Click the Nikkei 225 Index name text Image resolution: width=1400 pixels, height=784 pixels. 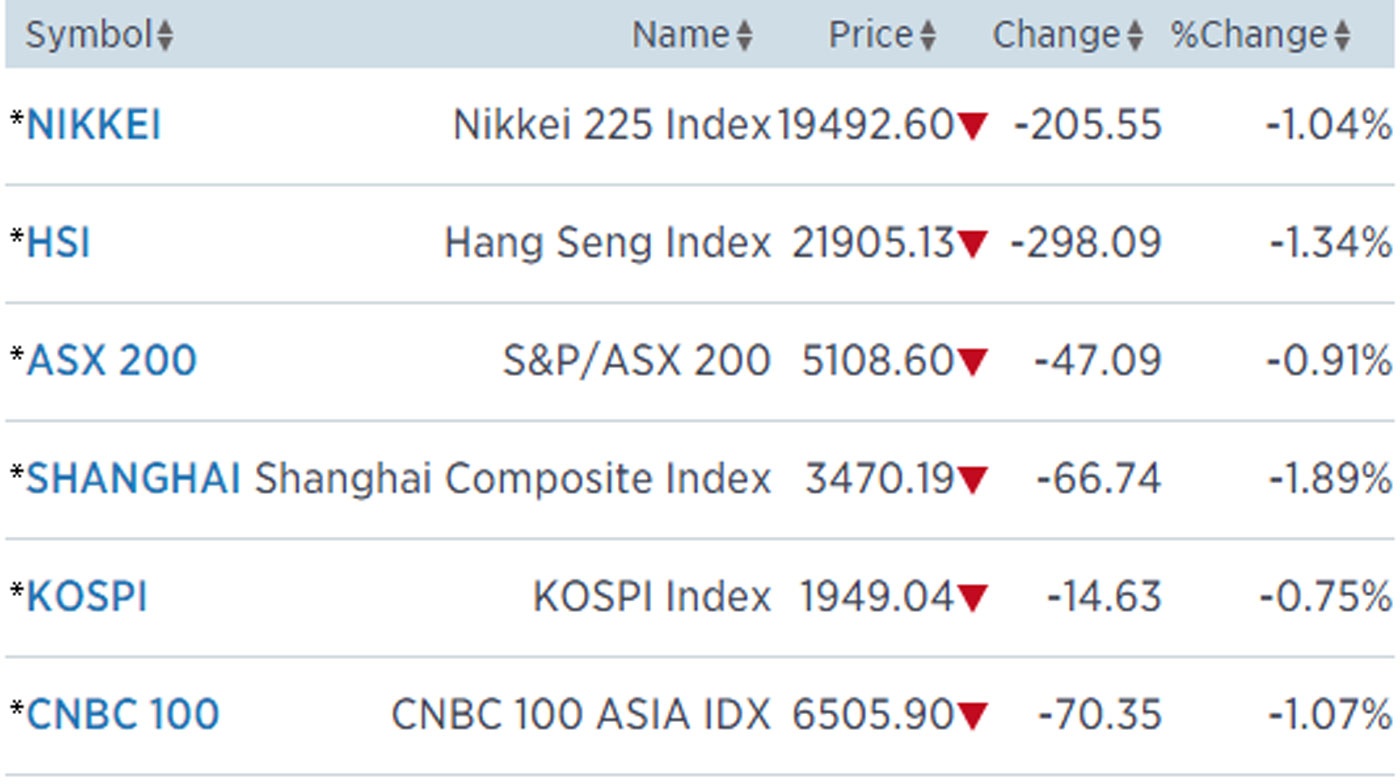coord(612,126)
